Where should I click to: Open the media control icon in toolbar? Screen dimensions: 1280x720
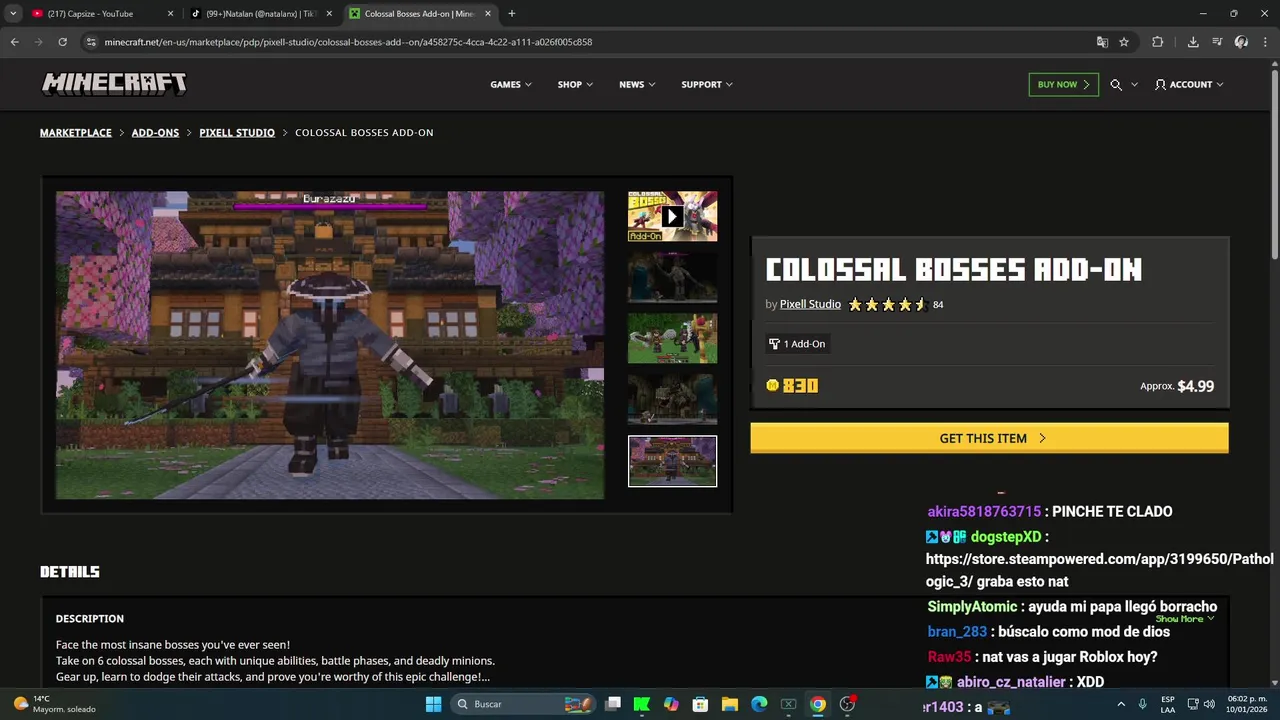pyautogui.click(x=1217, y=42)
